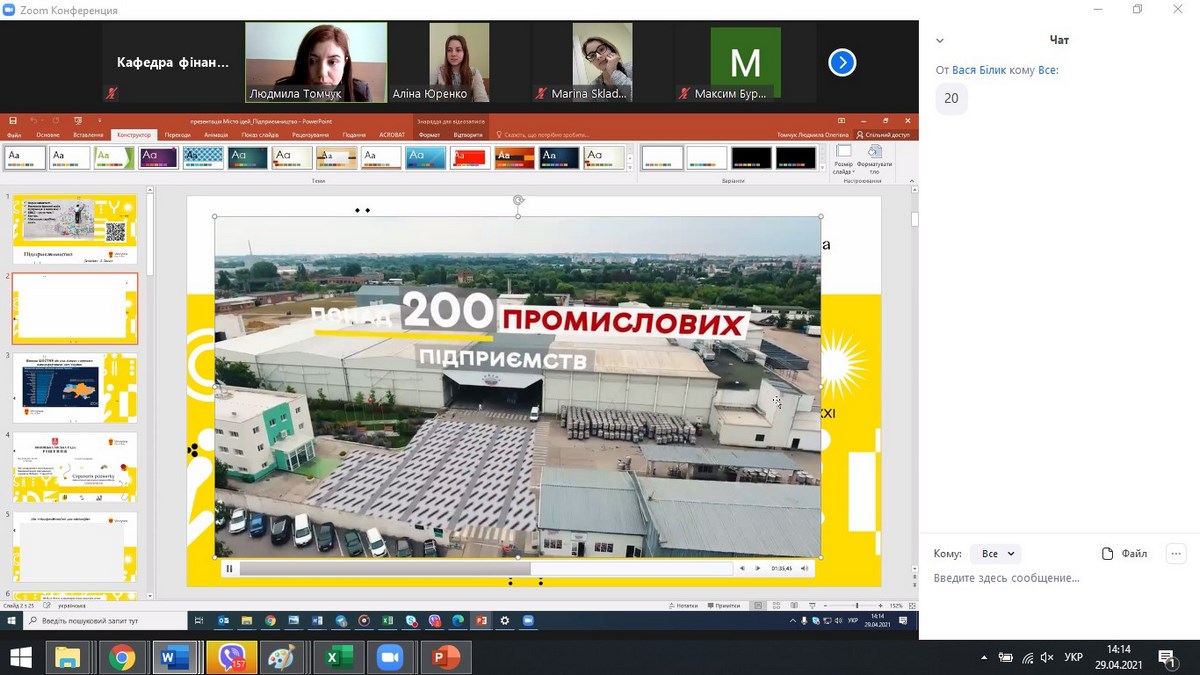Type in the chat message field
The image size is (1200, 675).
[1050, 578]
